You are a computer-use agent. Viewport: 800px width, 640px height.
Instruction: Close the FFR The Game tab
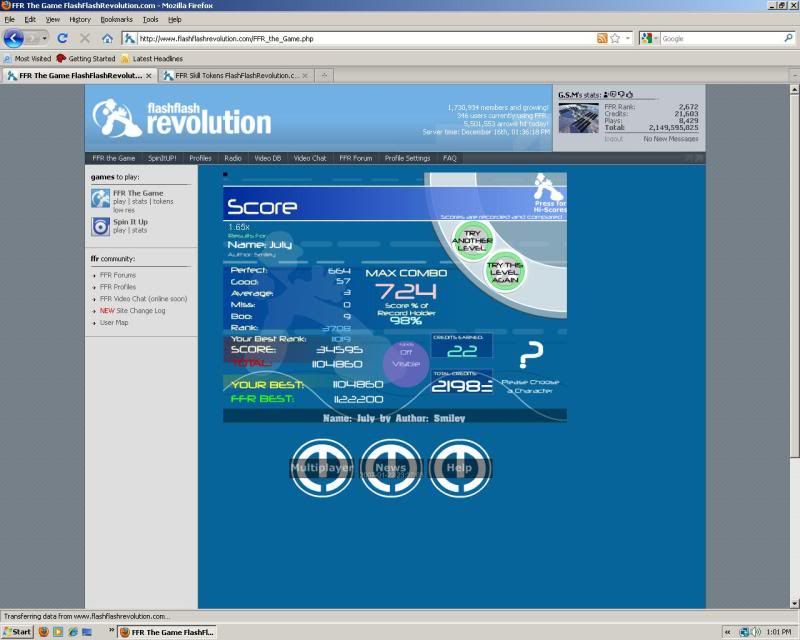tap(148, 76)
